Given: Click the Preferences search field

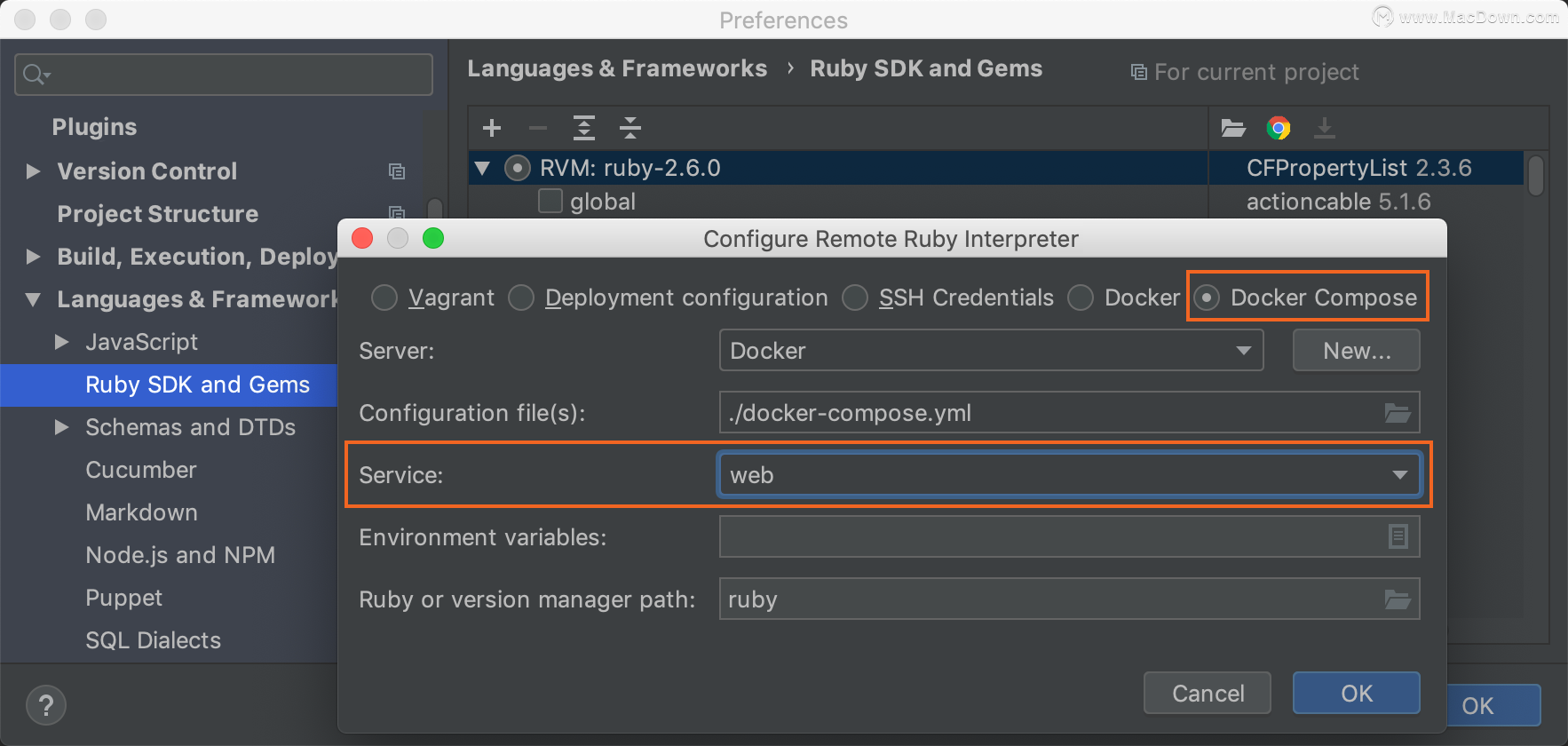Looking at the screenshot, I should click(x=224, y=75).
